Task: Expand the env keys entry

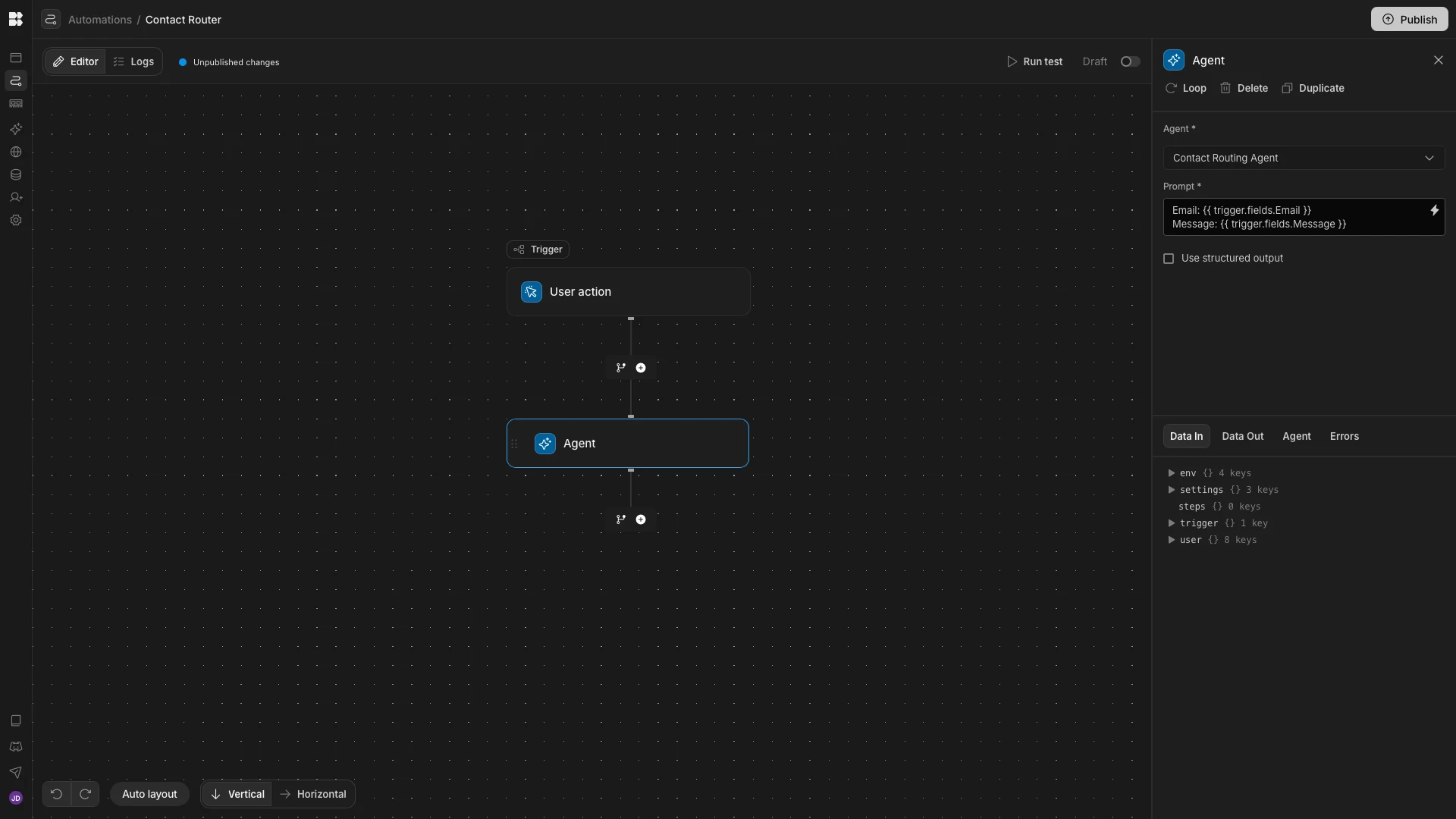Action: (x=1172, y=473)
